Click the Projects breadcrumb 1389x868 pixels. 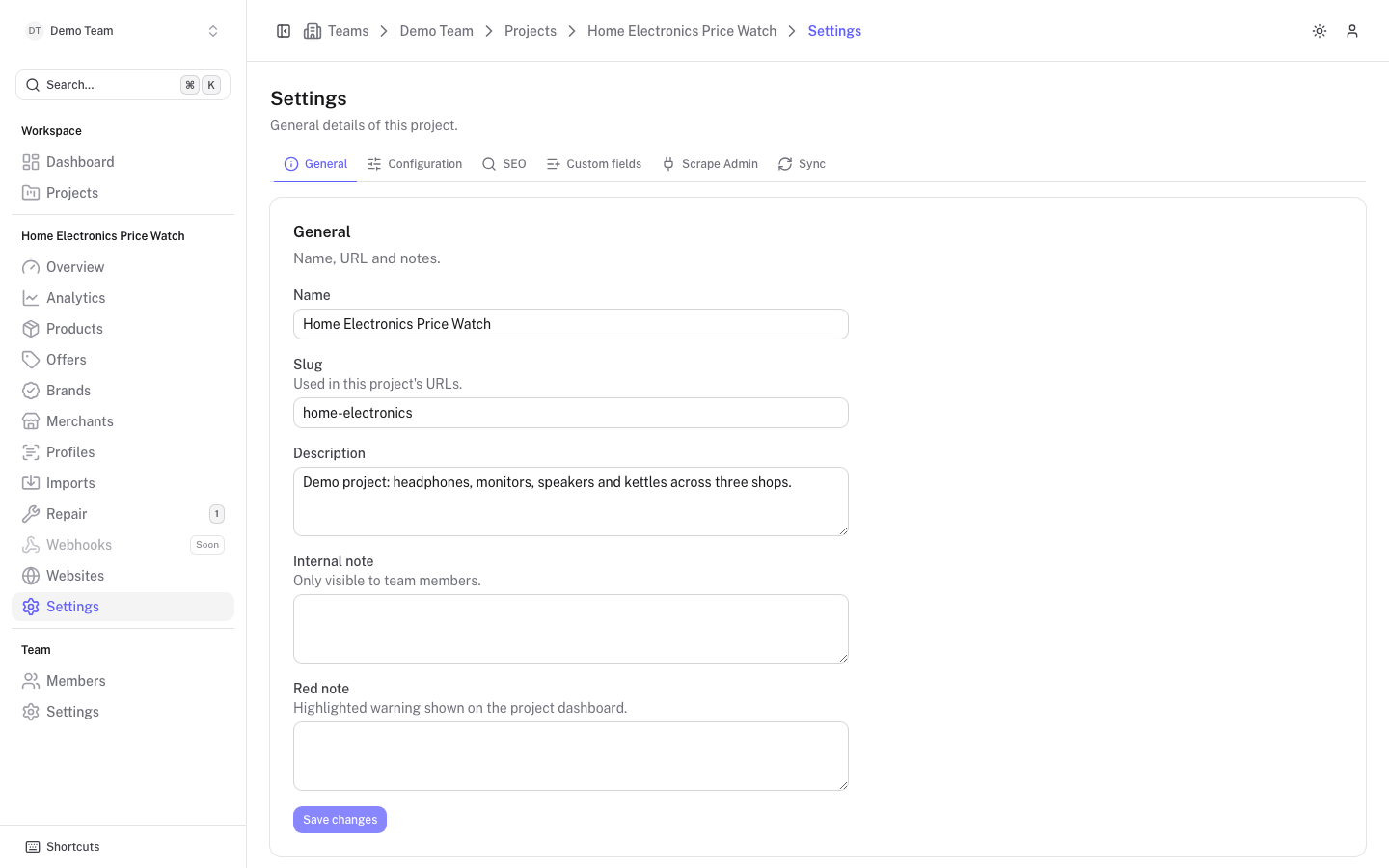[x=531, y=31]
